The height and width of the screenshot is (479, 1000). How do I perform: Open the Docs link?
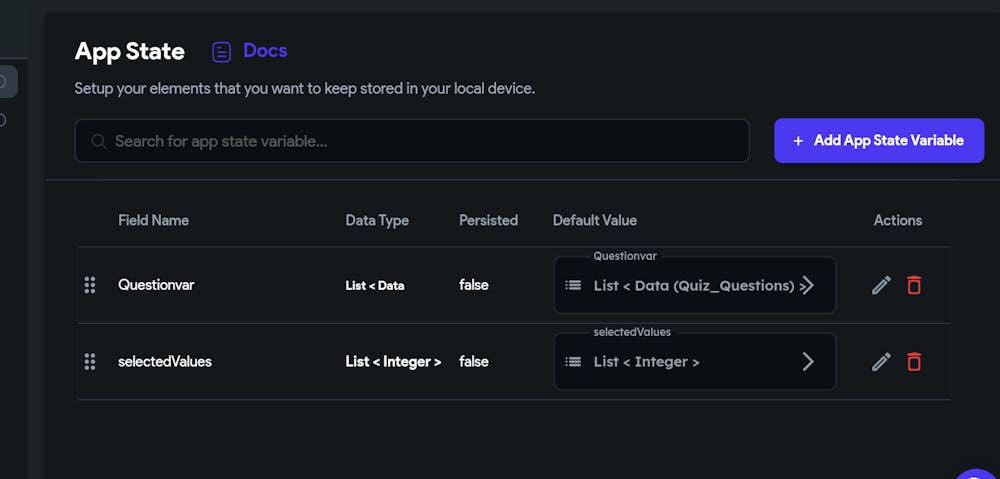[x=265, y=51]
